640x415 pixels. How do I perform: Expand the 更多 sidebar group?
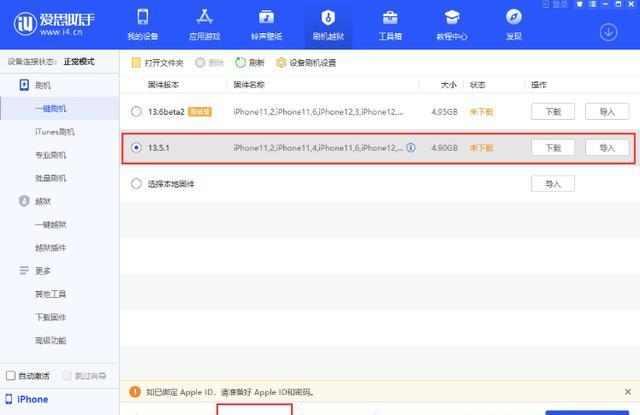(x=36, y=271)
